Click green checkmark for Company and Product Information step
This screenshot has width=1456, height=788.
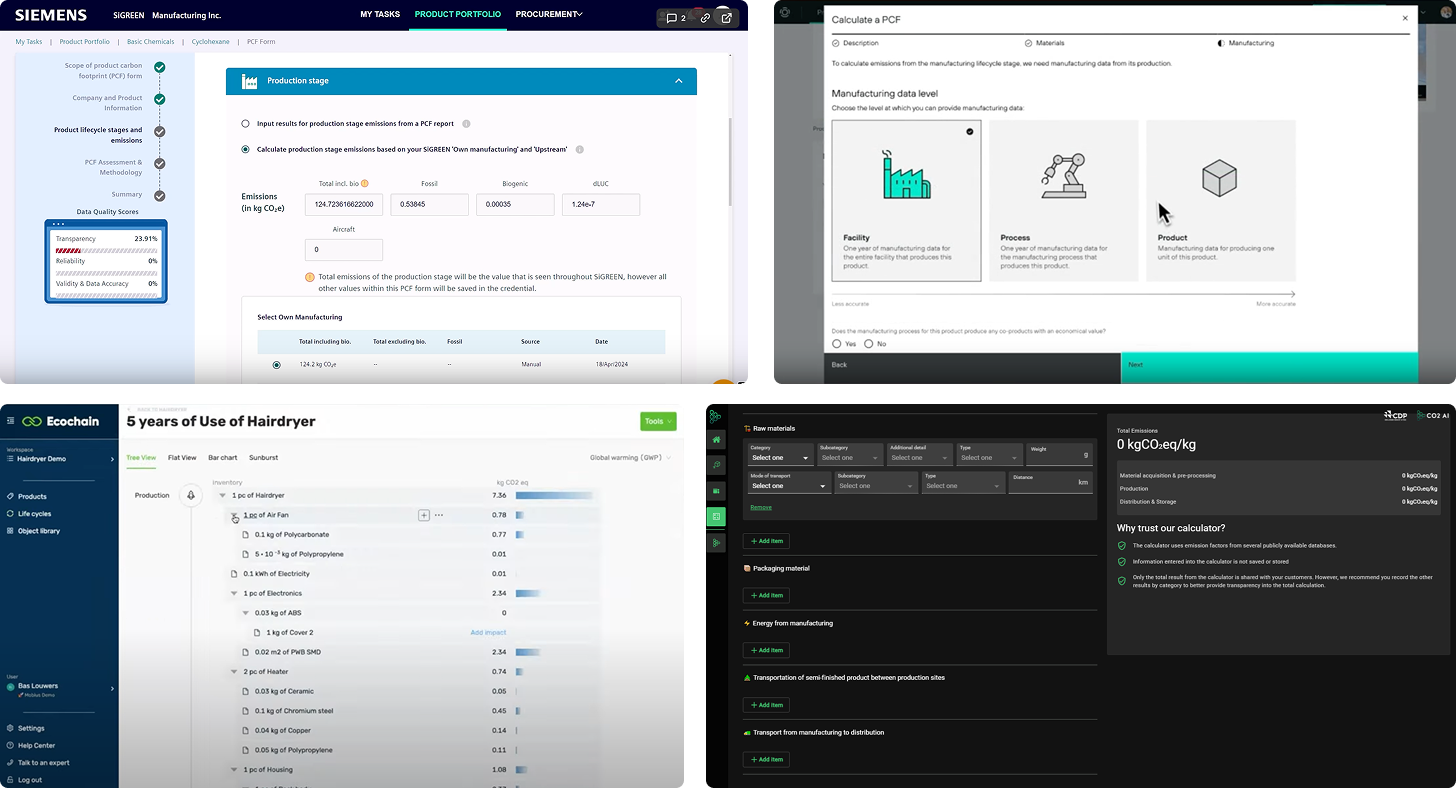(x=159, y=100)
